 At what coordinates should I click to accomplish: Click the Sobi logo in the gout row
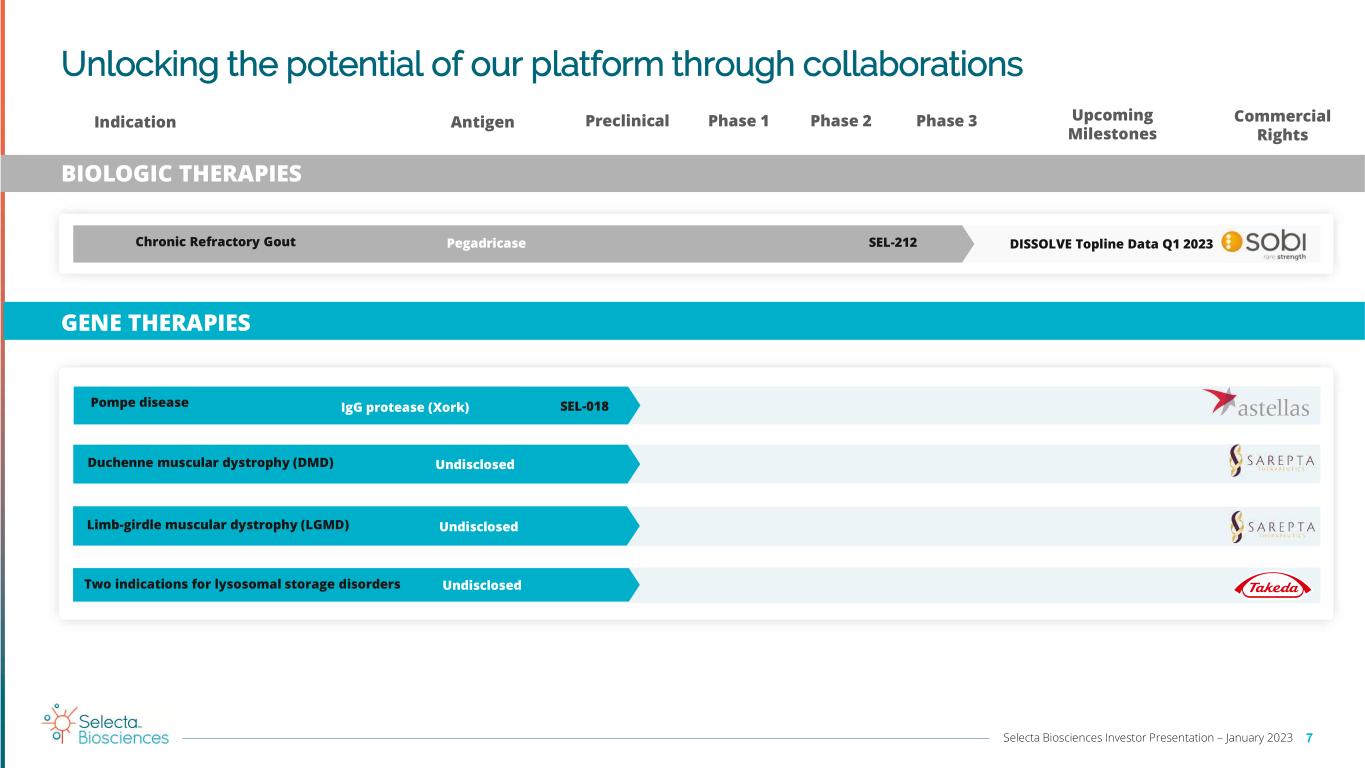(1264, 243)
